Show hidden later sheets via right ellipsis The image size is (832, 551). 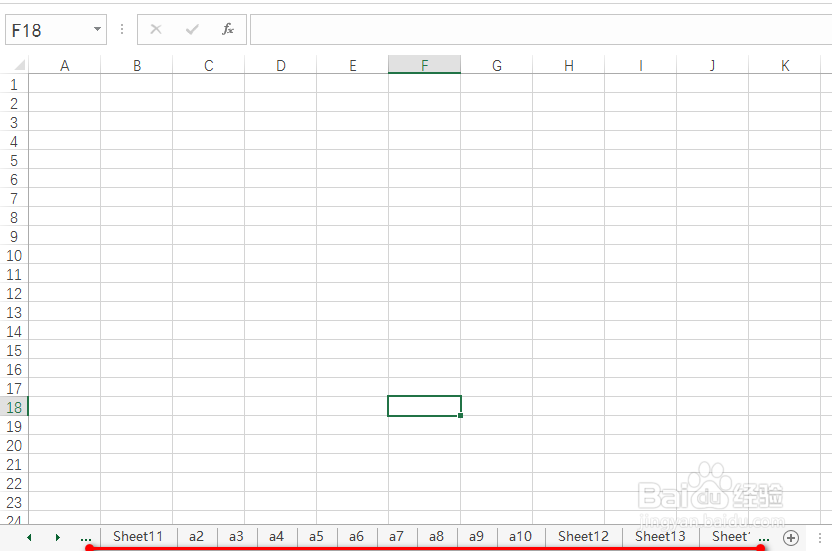764,538
